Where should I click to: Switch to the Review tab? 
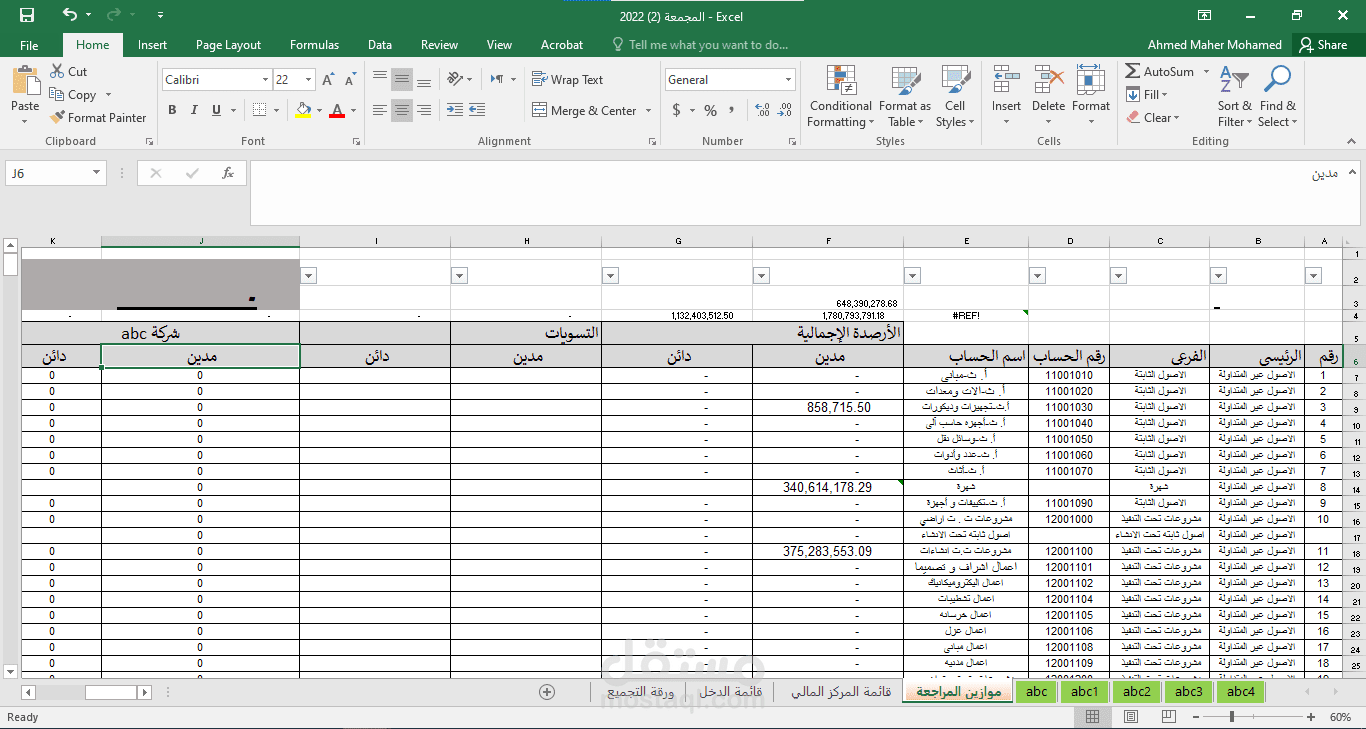pyautogui.click(x=439, y=45)
